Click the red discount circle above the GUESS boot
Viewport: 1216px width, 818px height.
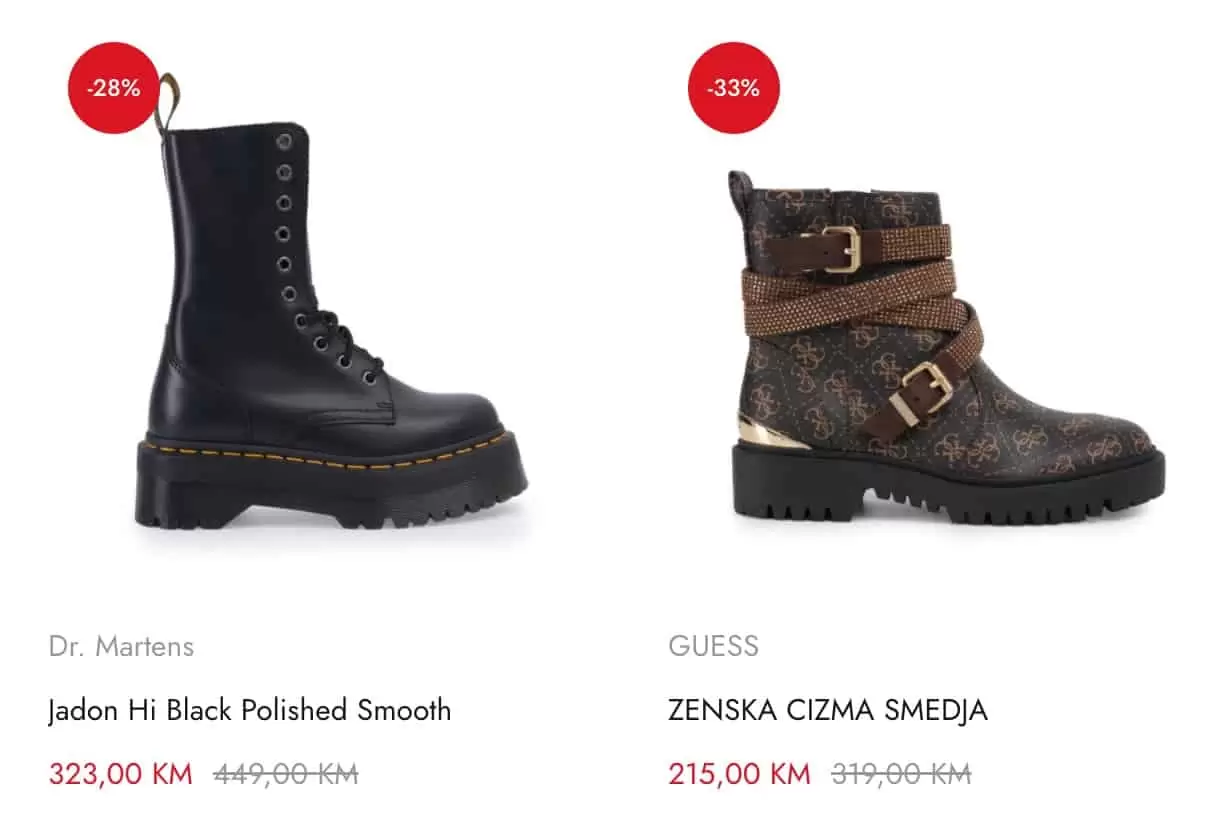pos(732,88)
